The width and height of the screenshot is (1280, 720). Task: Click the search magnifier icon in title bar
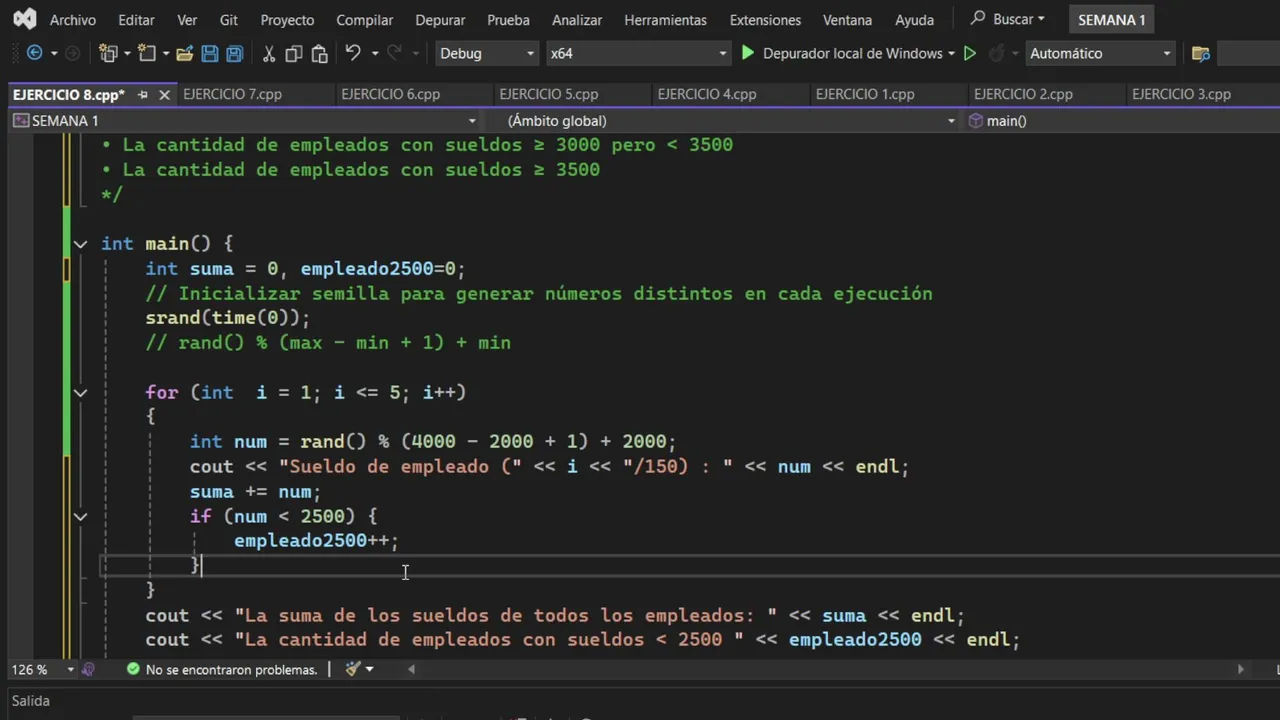(978, 18)
